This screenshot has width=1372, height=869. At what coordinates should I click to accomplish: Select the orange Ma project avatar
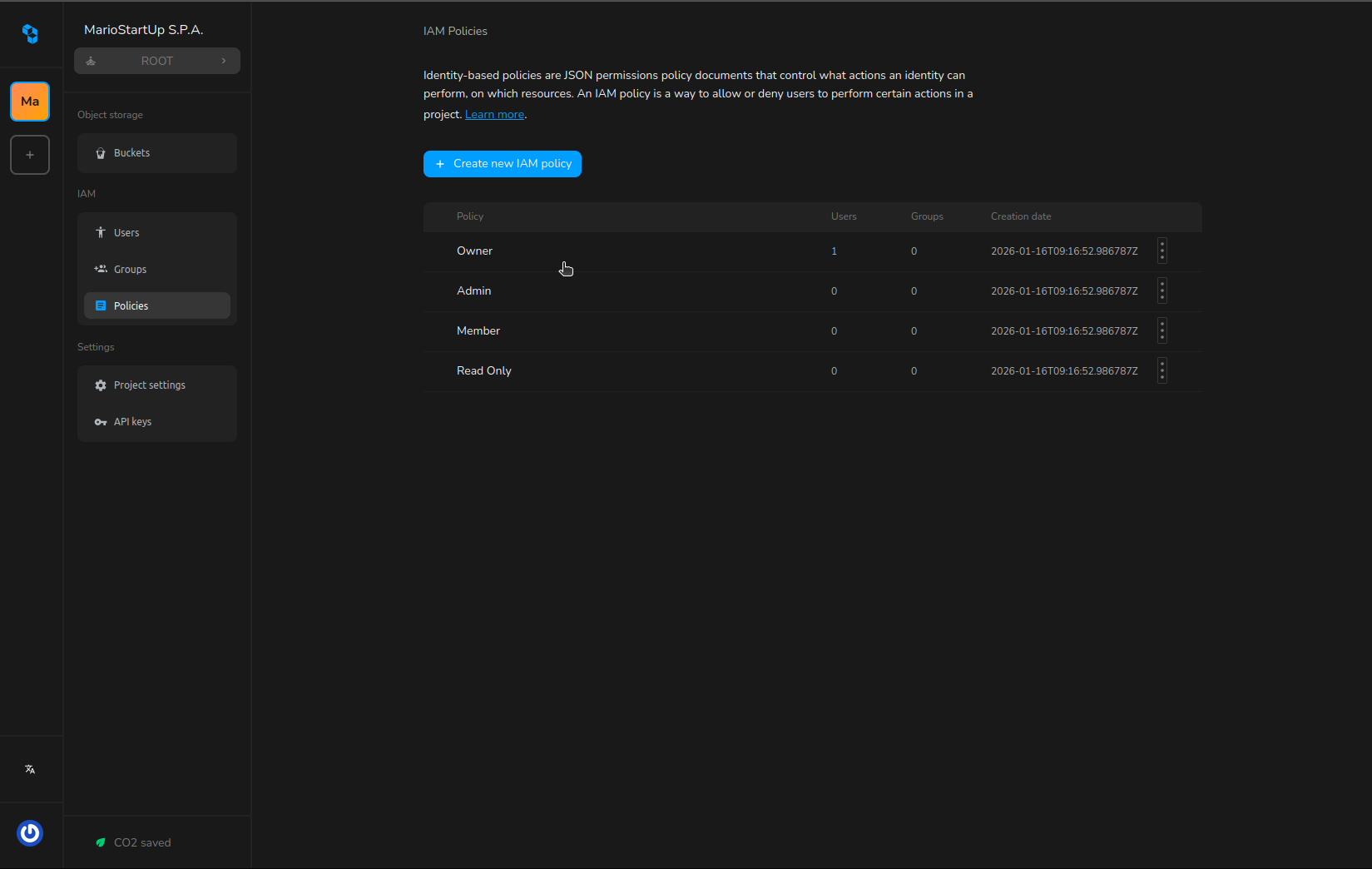30,102
